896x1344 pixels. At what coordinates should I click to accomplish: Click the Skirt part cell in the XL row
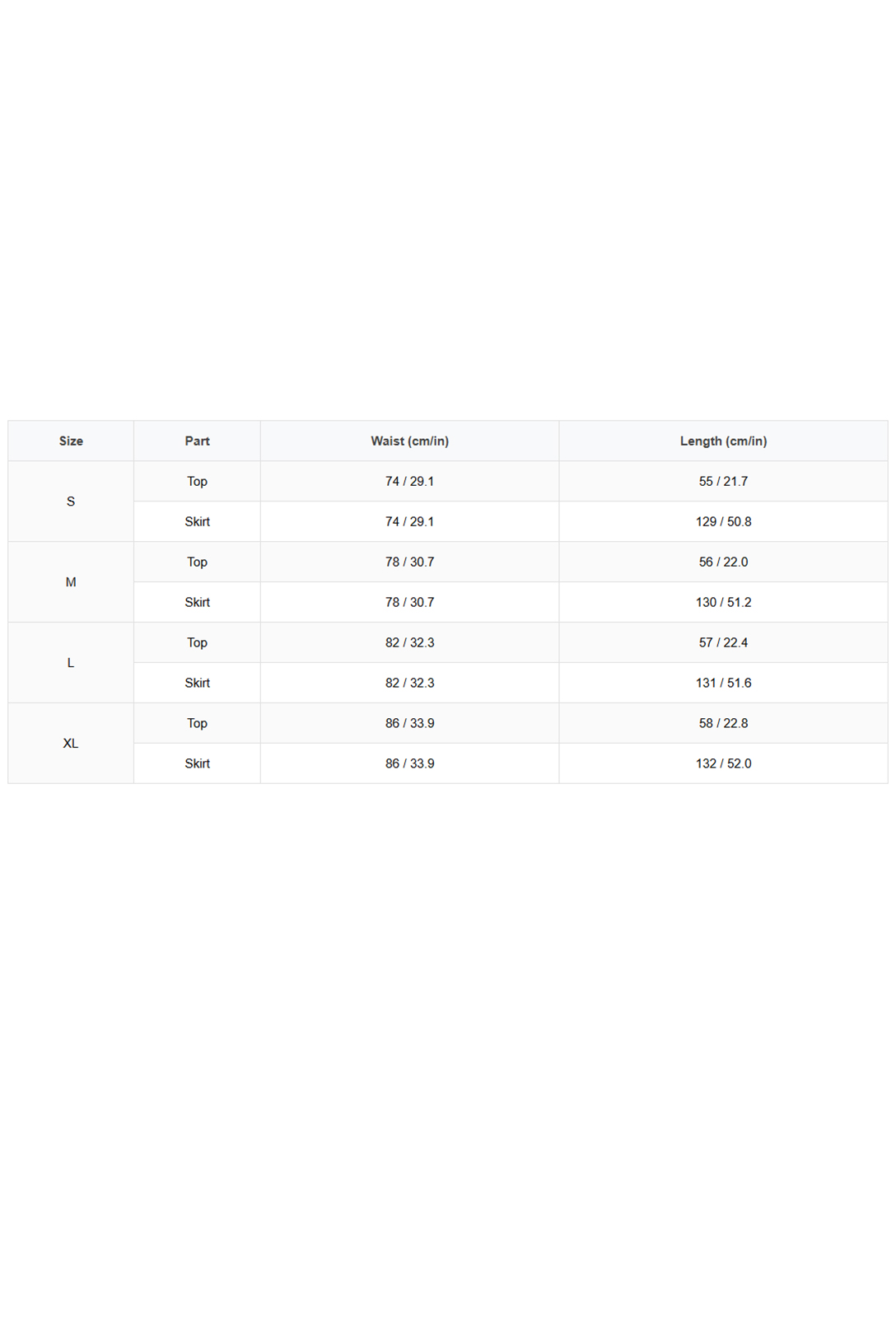tap(197, 763)
